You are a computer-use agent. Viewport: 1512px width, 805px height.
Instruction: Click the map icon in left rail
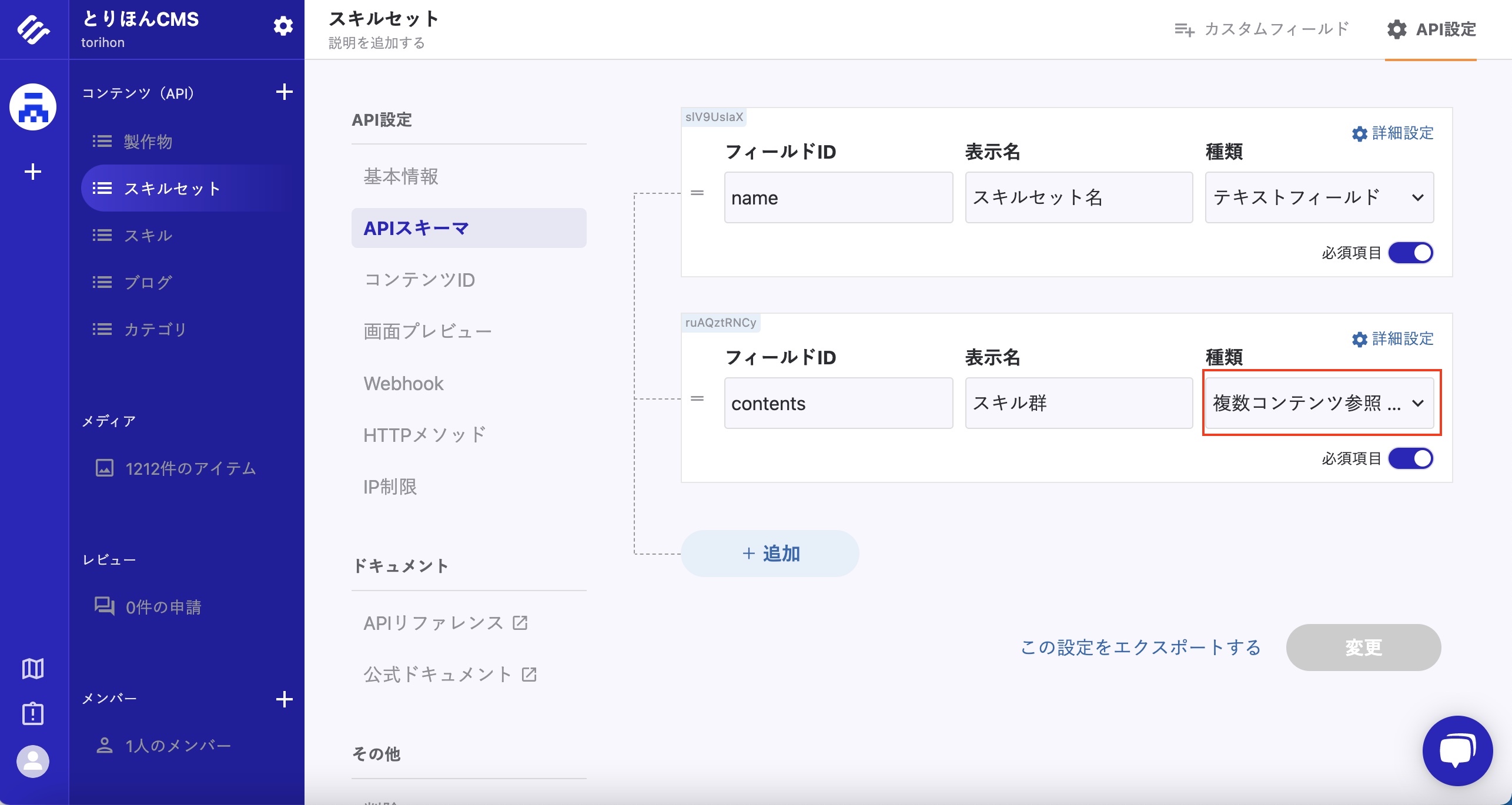[33, 668]
